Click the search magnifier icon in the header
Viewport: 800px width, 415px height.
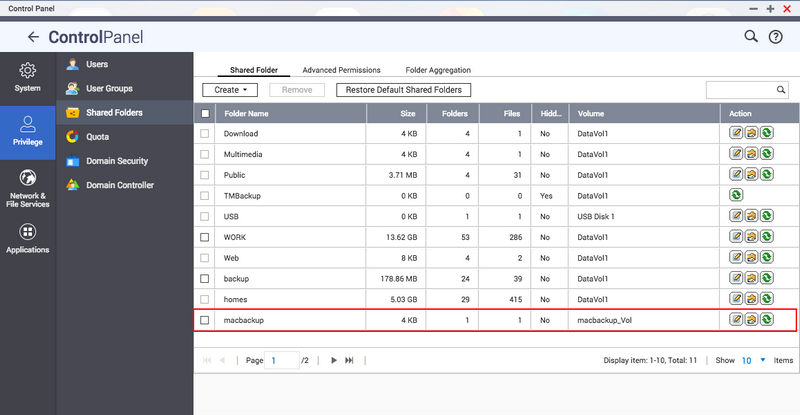point(750,37)
